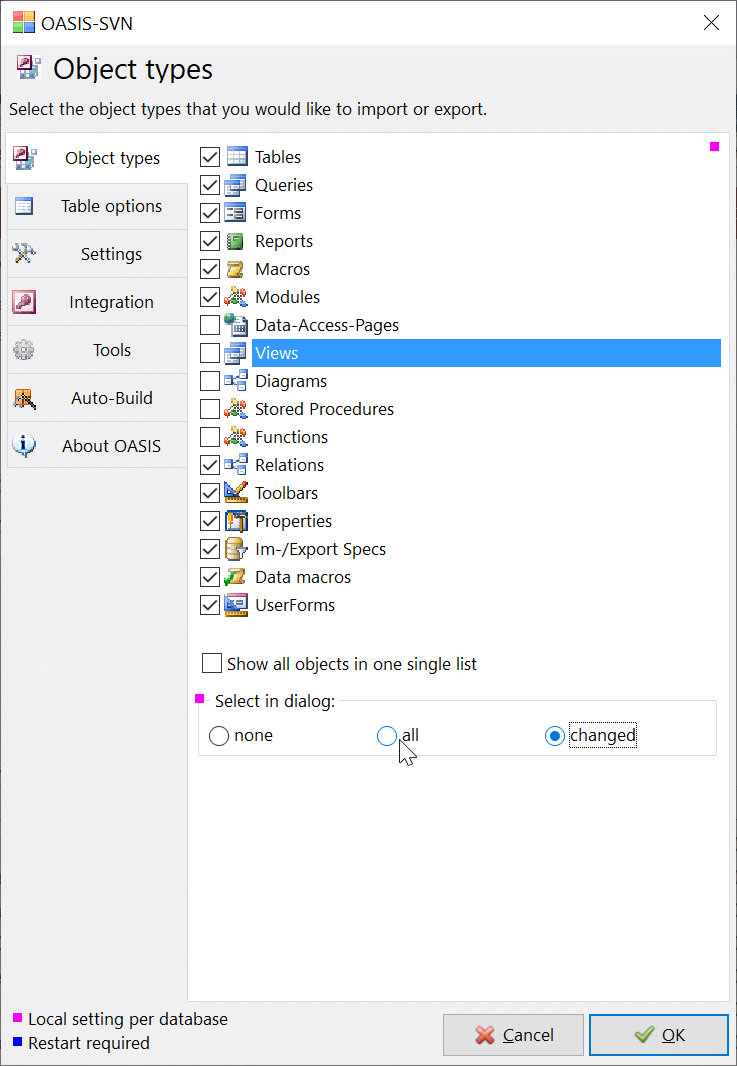Viewport: 737px width, 1066px height.
Task: Click the OASIS-SVN title bar app icon
Action: coord(24,22)
